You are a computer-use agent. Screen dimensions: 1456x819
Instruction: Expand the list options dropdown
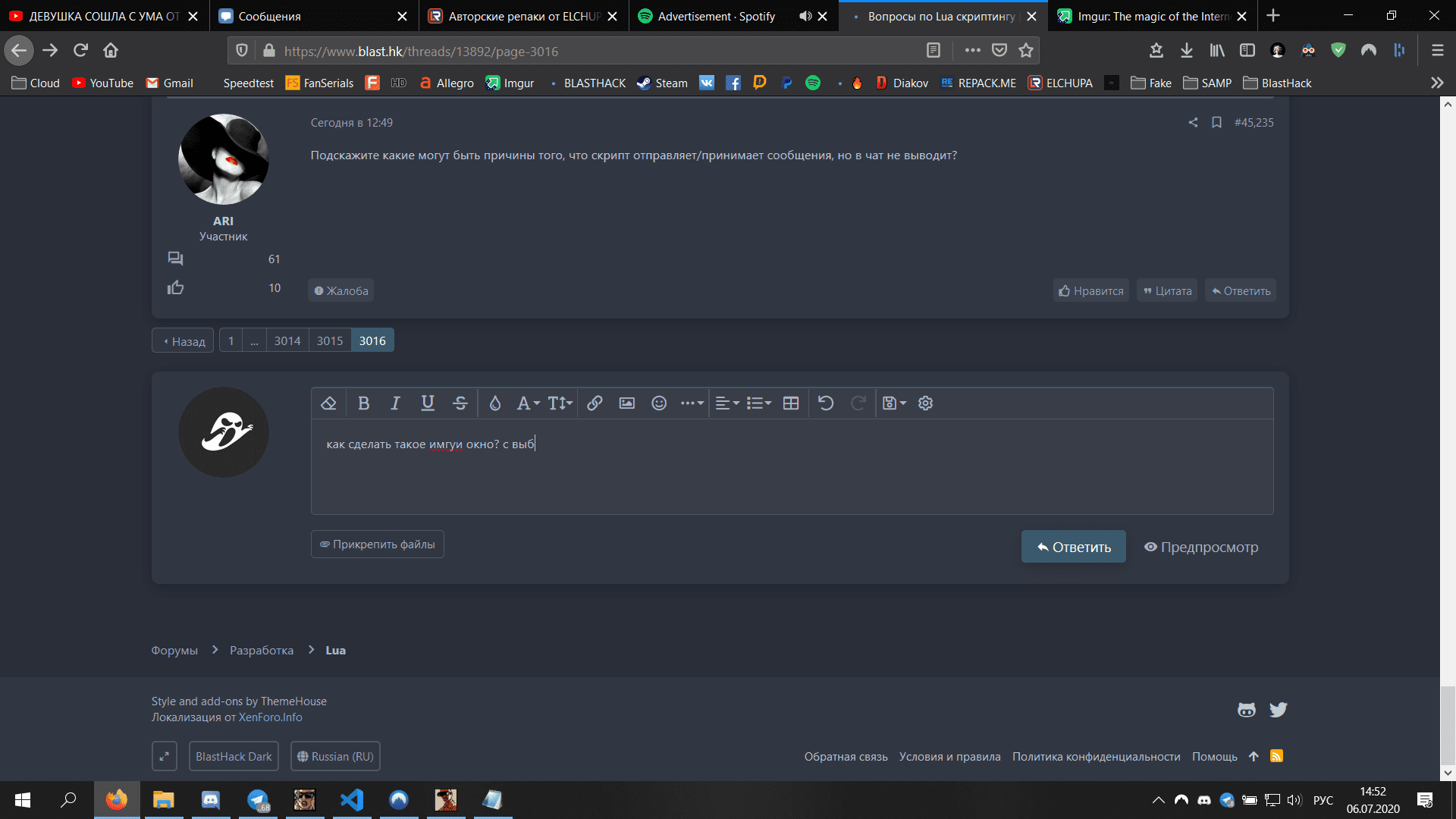coord(758,403)
